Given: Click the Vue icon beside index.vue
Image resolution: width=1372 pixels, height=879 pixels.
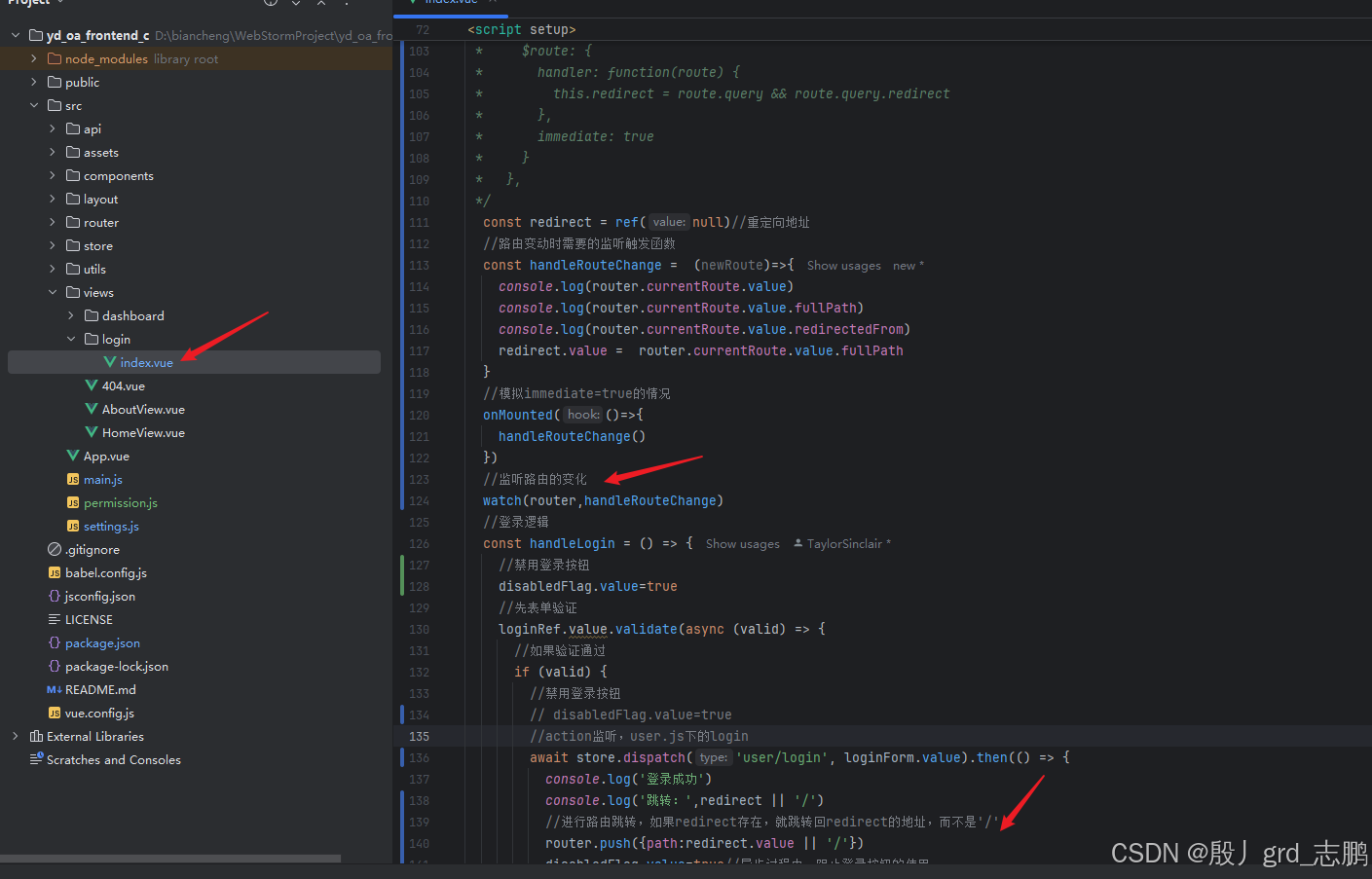Looking at the screenshot, I should (110, 363).
